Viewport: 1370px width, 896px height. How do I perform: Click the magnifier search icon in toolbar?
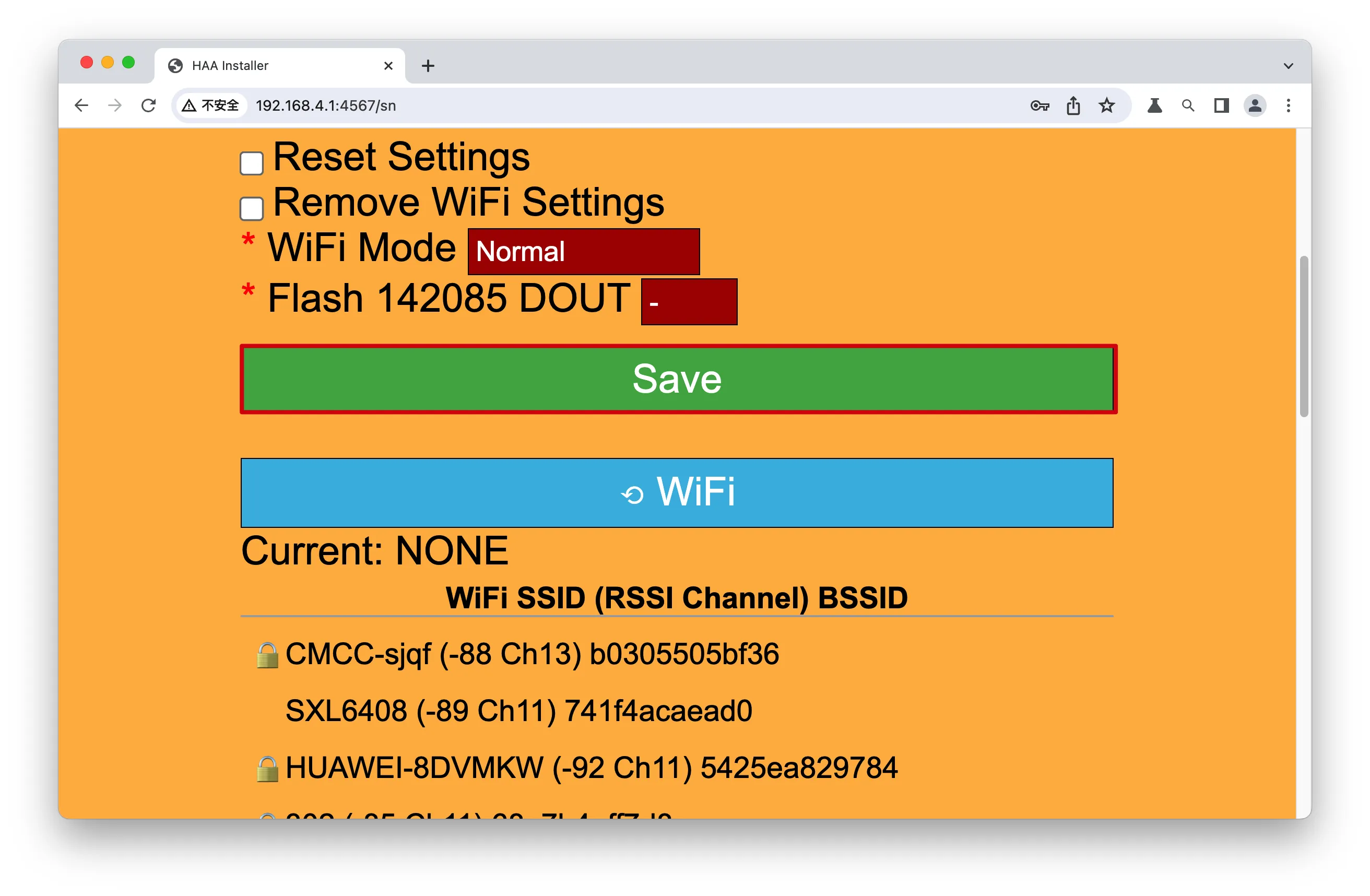1188,105
